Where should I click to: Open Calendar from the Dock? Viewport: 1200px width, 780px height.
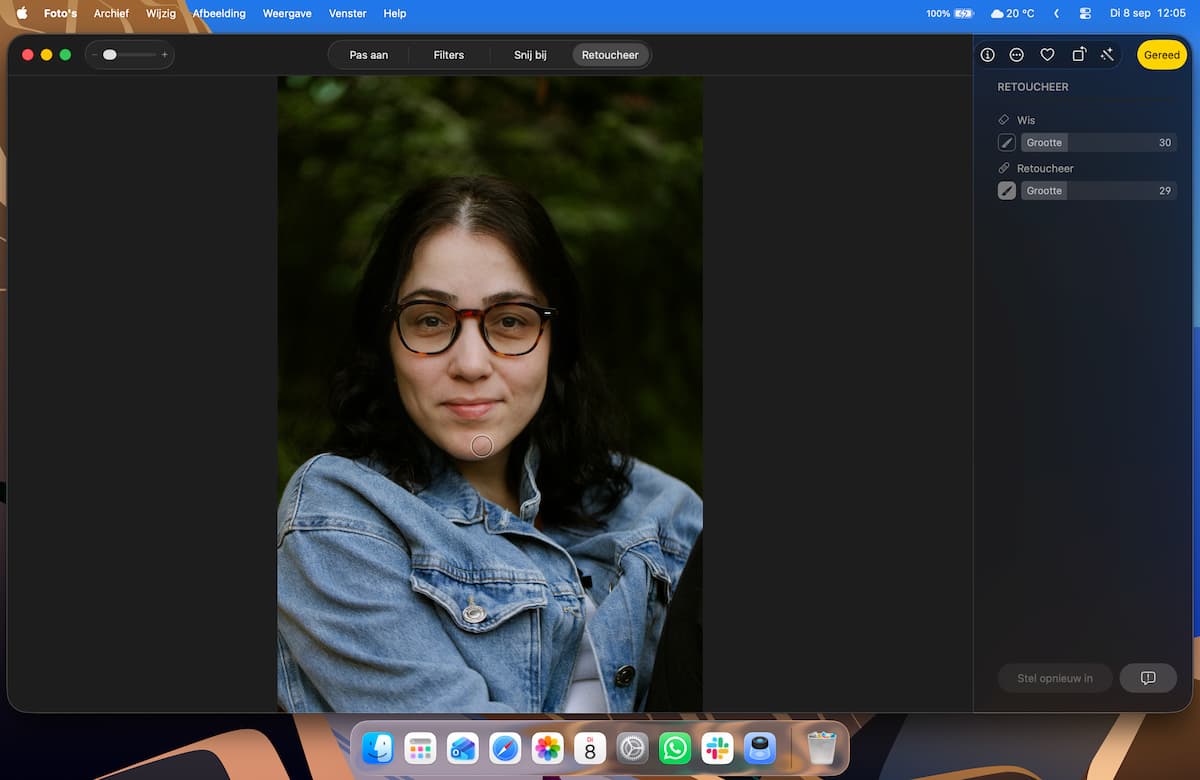tap(590, 747)
